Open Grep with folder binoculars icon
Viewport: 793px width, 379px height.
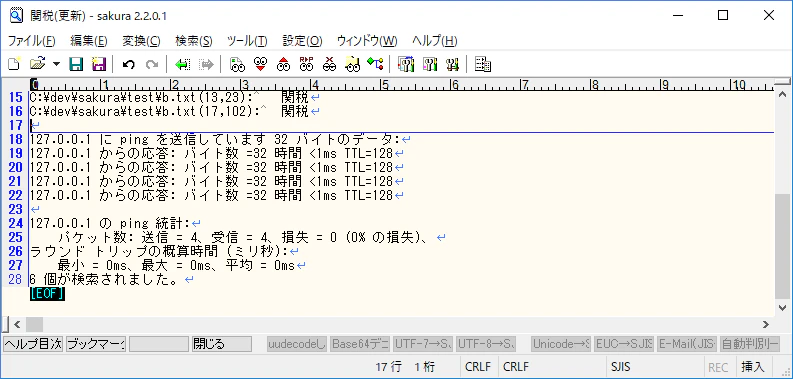coord(353,64)
